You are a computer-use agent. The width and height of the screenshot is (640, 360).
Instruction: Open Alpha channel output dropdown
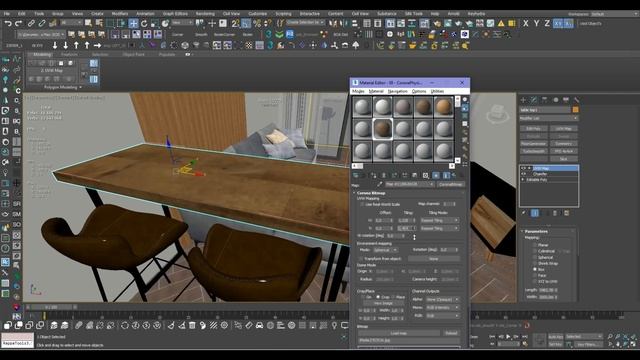coord(442,300)
